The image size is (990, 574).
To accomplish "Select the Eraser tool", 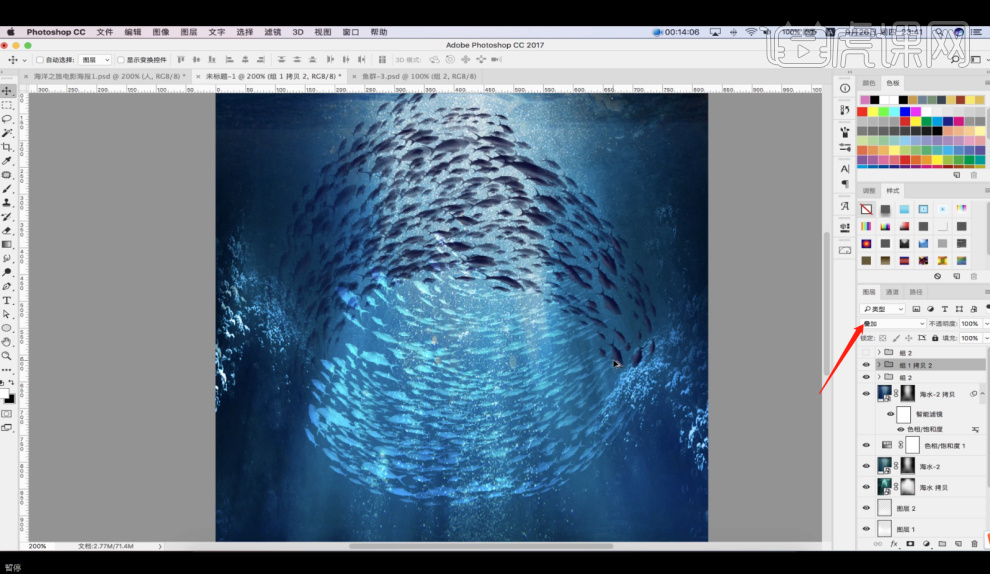I will coord(7,230).
